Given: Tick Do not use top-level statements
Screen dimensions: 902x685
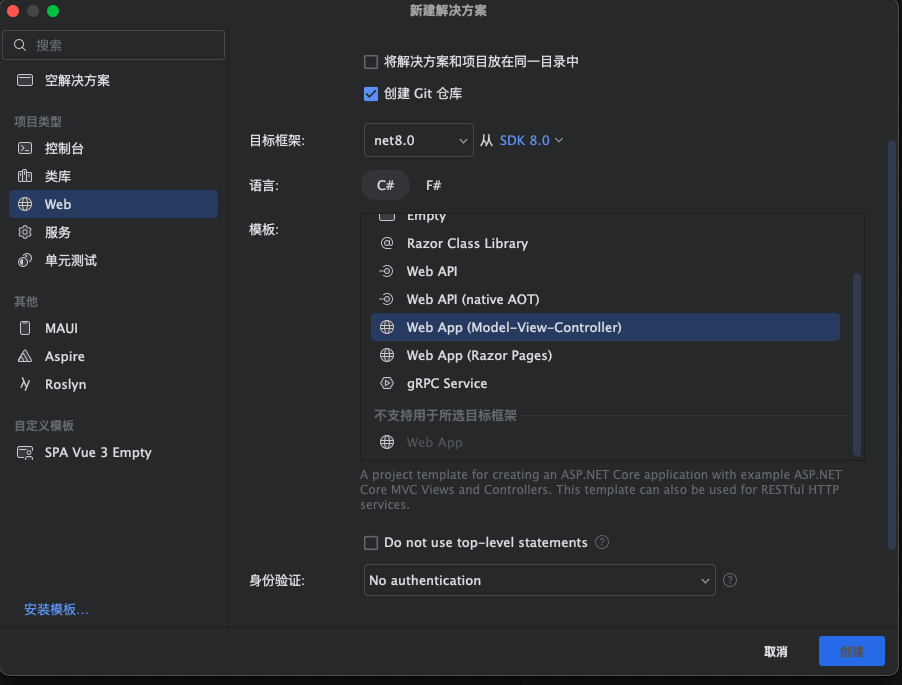Looking at the screenshot, I should click(x=371, y=542).
